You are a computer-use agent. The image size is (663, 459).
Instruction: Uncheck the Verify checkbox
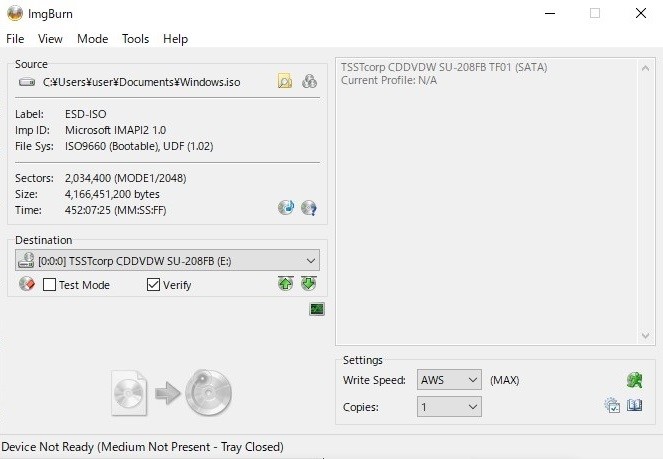[x=153, y=285]
